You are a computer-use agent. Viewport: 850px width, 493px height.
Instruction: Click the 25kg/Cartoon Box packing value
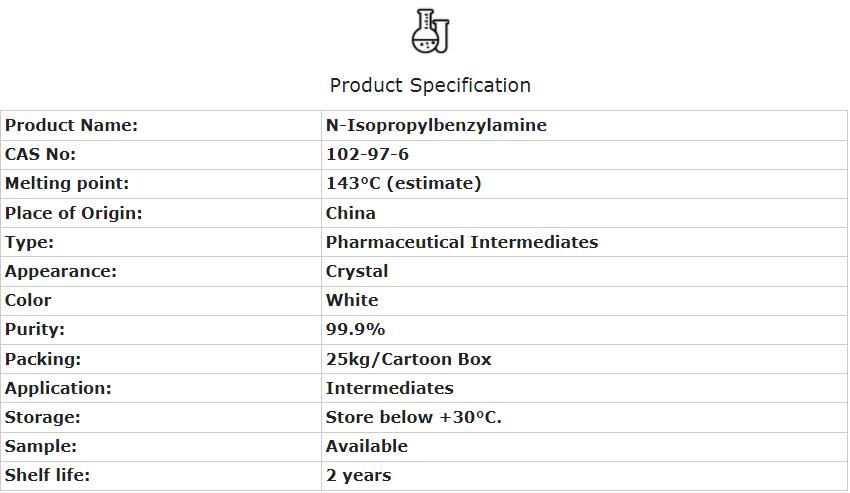pos(409,359)
